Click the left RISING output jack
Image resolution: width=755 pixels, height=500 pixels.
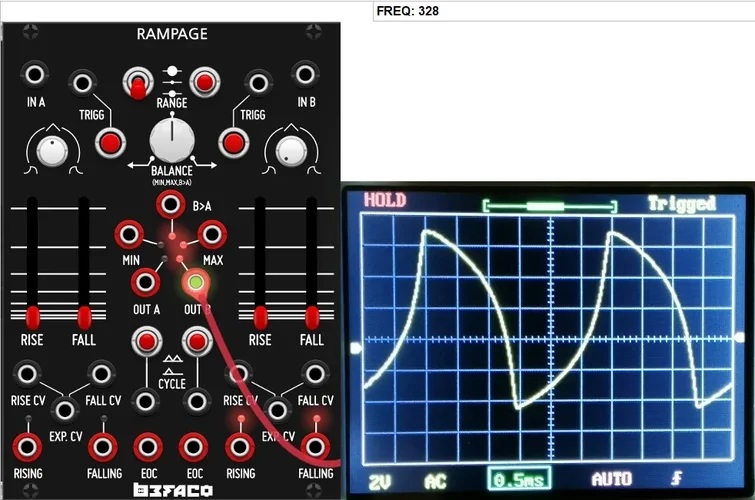tap(27, 447)
